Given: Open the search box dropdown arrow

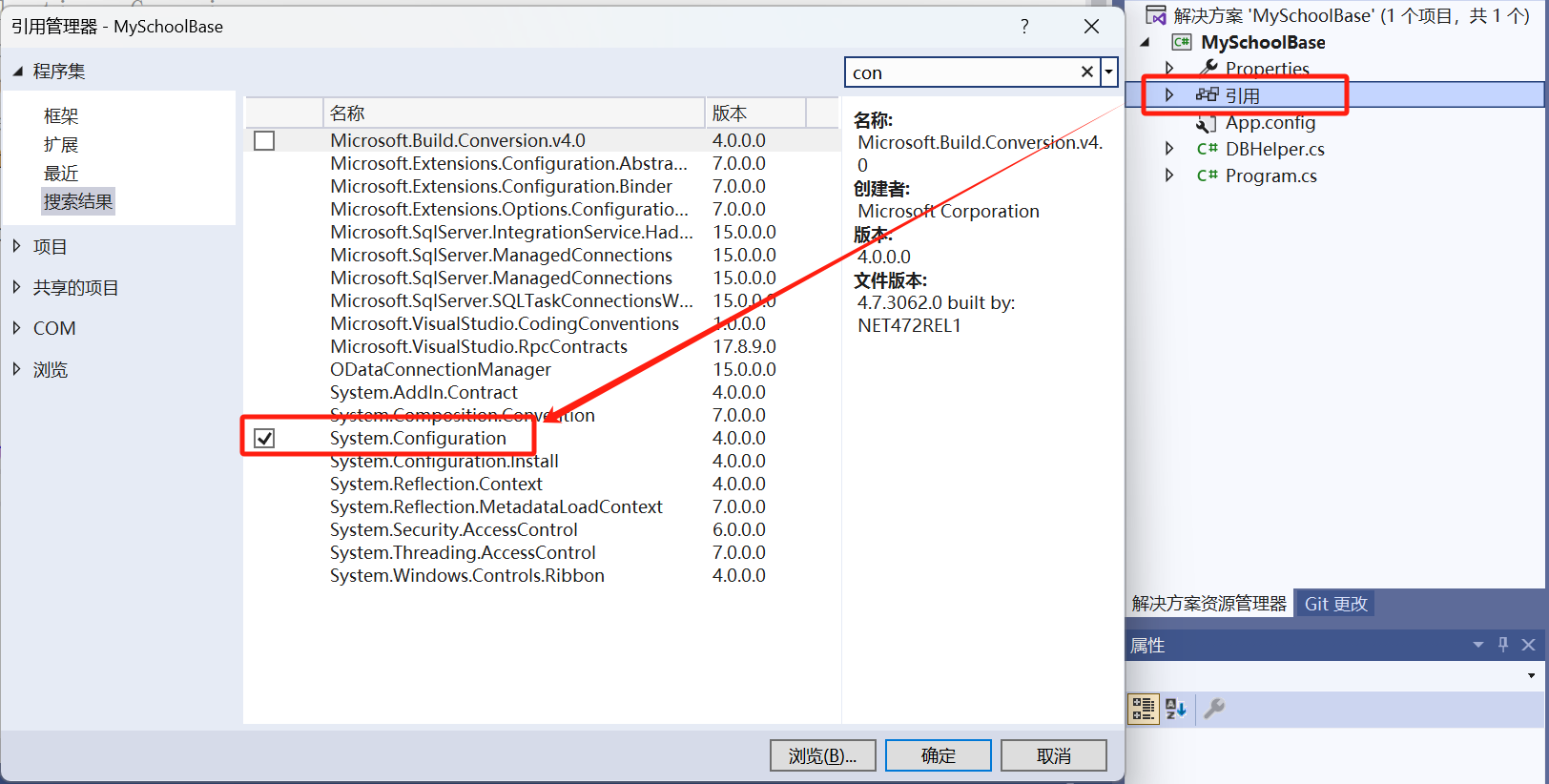Looking at the screenshot, I should tap(1108, 72).
